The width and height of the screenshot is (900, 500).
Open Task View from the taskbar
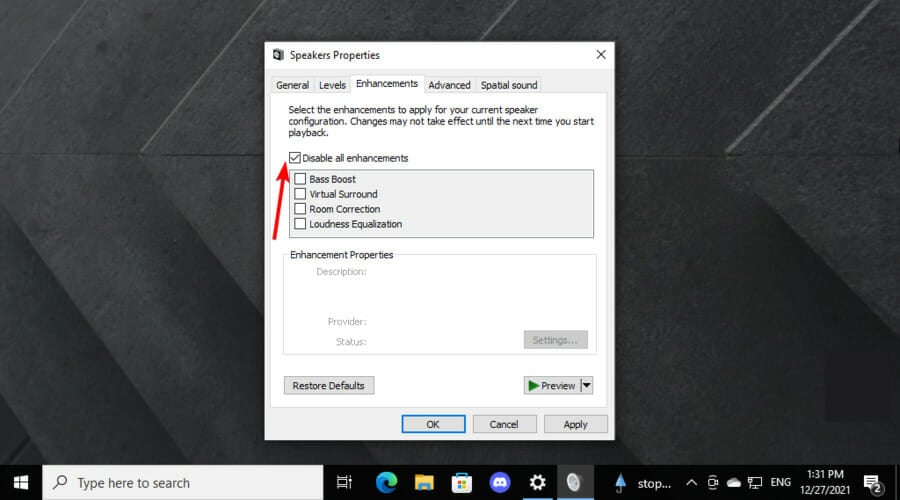[x=344, y=483]
